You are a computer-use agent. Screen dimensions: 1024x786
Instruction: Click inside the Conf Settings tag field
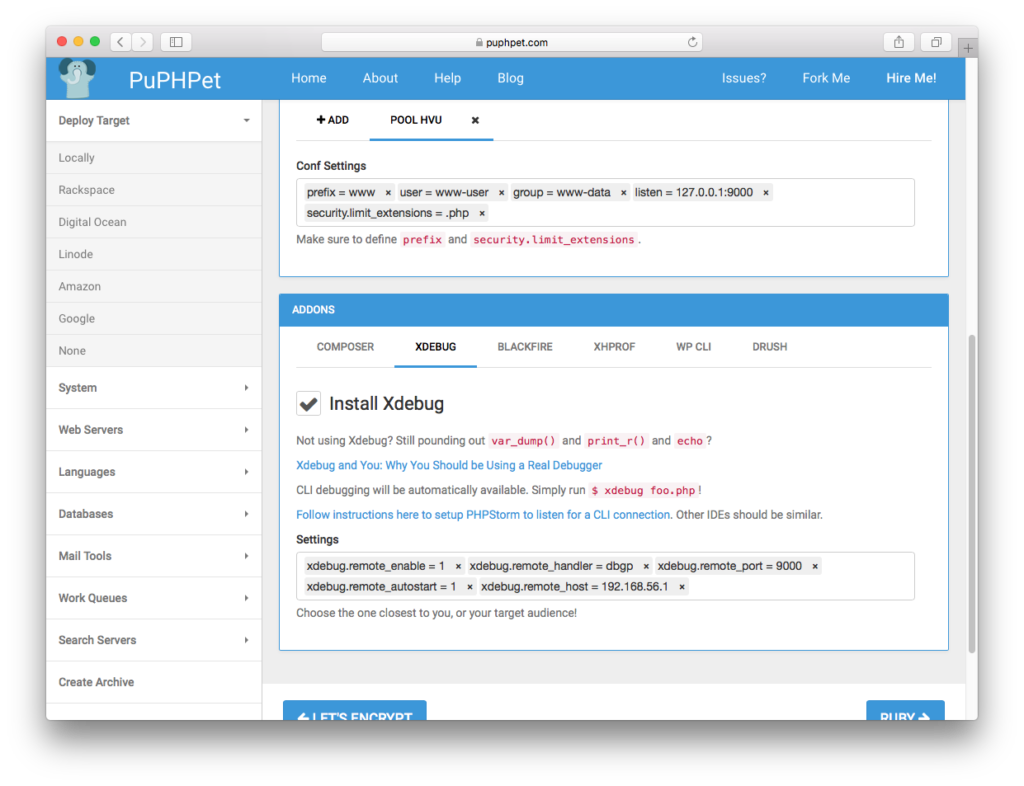coord(605,203)
